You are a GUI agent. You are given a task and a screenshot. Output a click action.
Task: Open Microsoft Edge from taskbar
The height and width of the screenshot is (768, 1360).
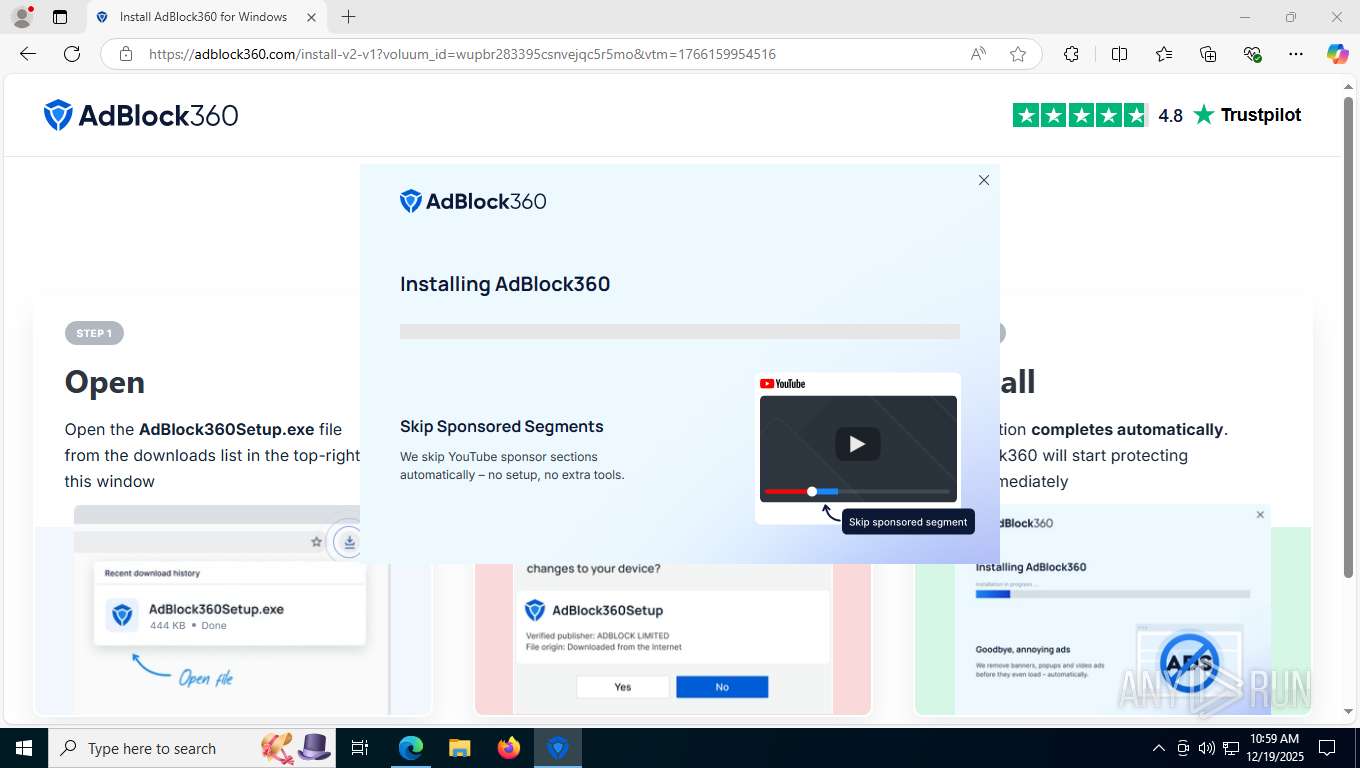pyautogui.click(x=410, y=748)
